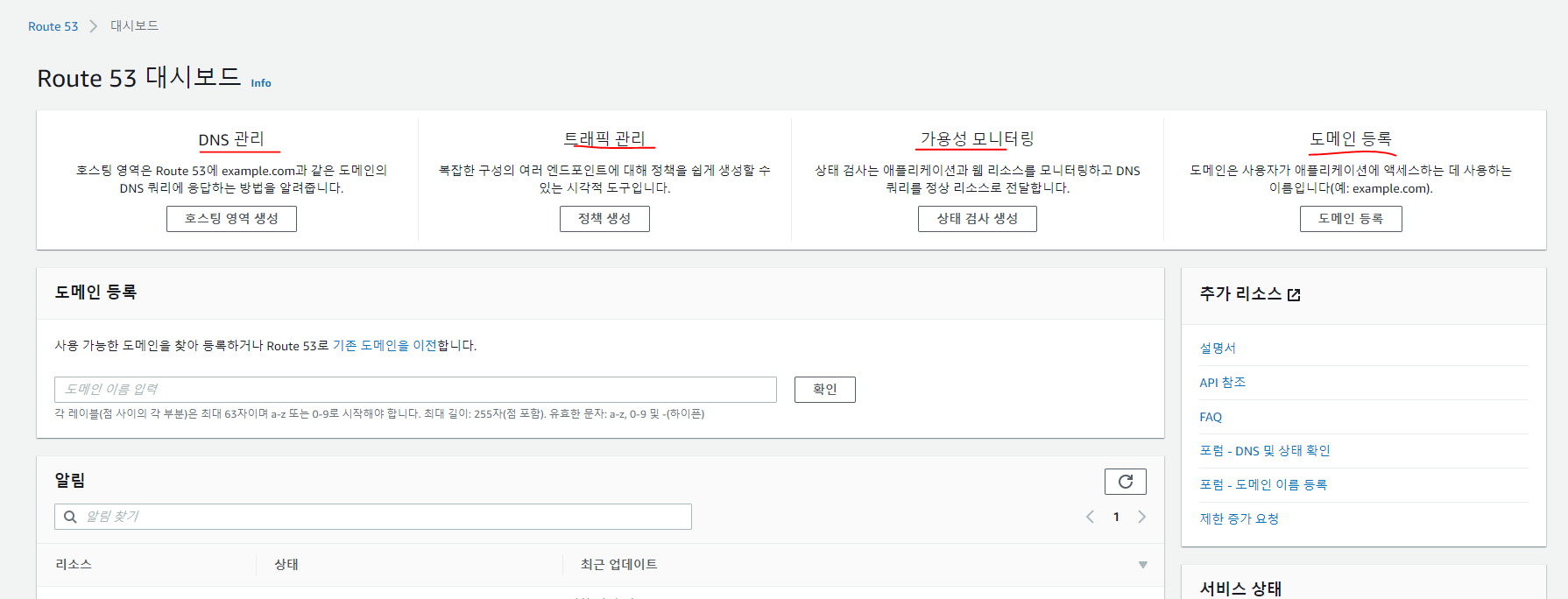This screenshot has width=1568, height=599.
Task: Open the 기존 도메인을 이전 link
Action: pos(385,346)
